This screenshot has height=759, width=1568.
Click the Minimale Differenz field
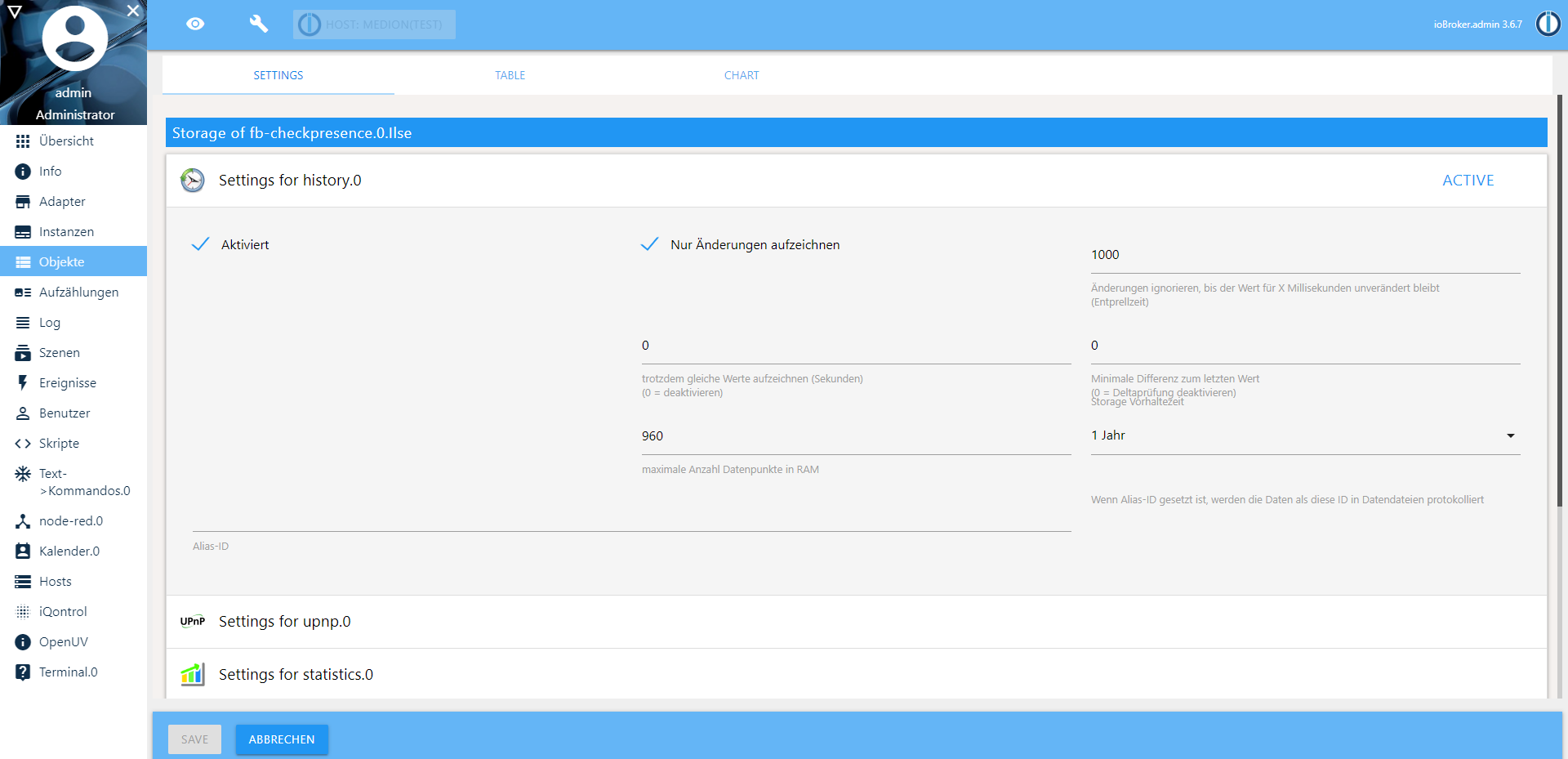pos(1305,346)
